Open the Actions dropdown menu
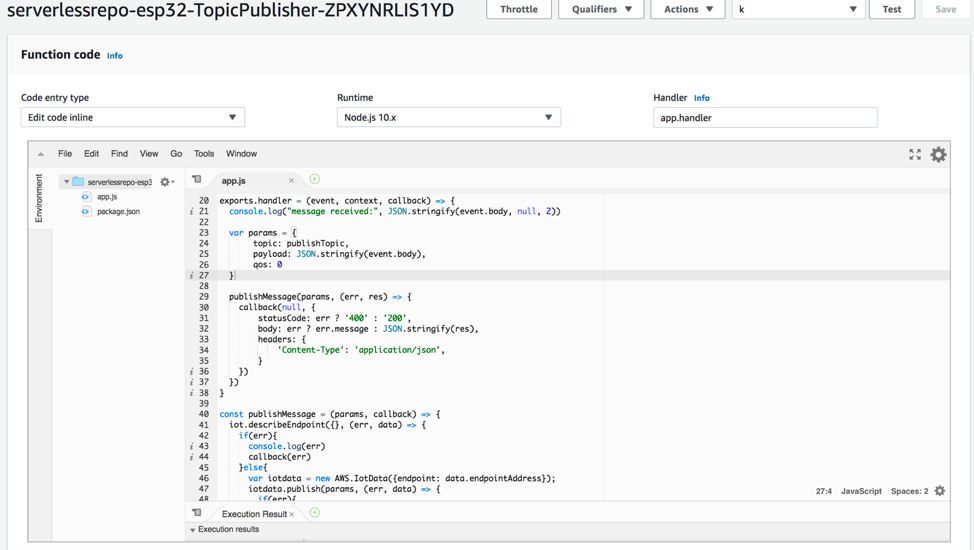Image resolution: width=974 pixels, height=550 pixels. coord(688,9)
